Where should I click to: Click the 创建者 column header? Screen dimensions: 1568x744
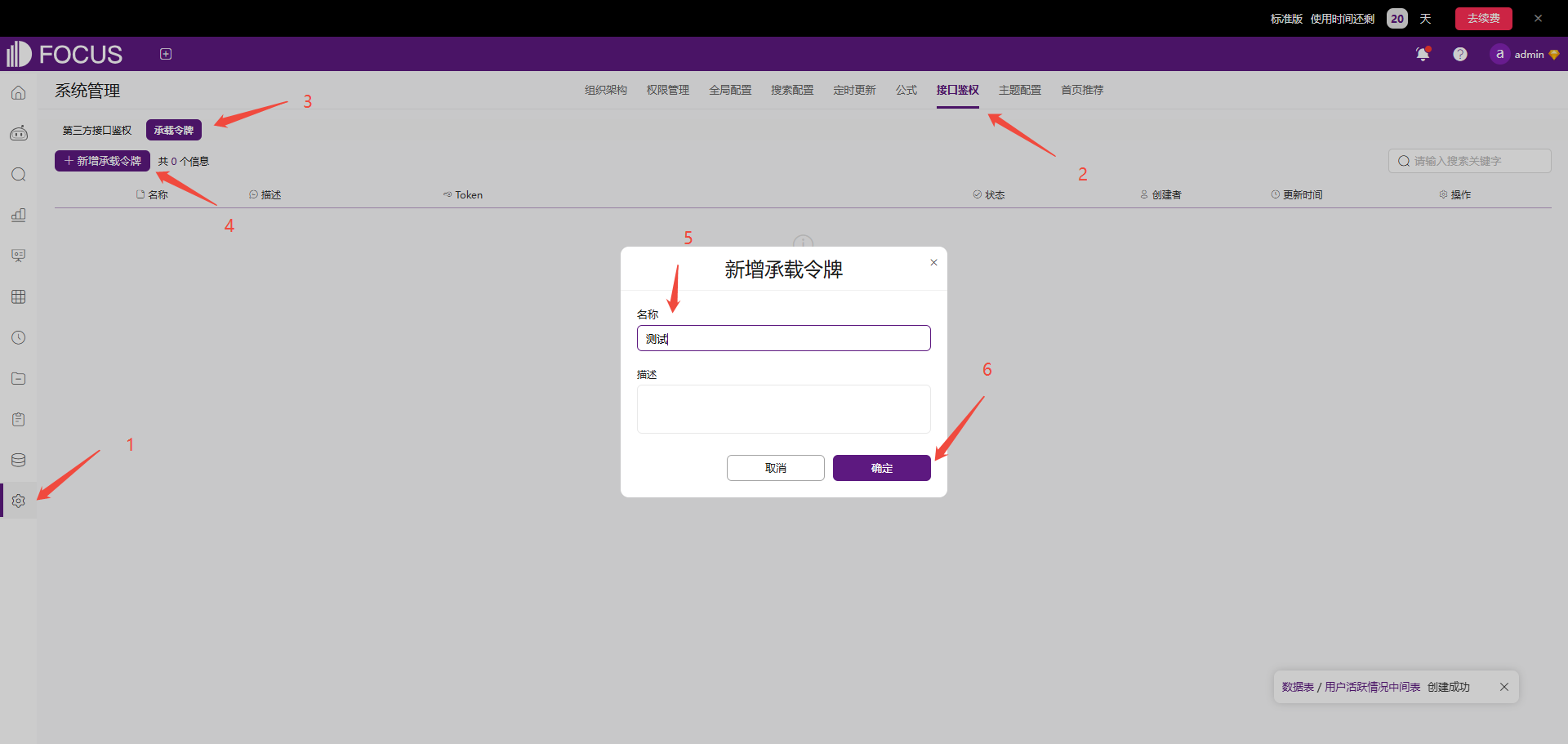[1160, 194]
